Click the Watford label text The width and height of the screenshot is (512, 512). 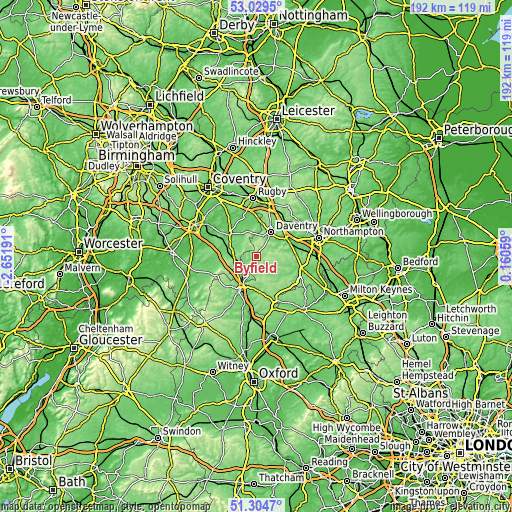click(433, 404)
